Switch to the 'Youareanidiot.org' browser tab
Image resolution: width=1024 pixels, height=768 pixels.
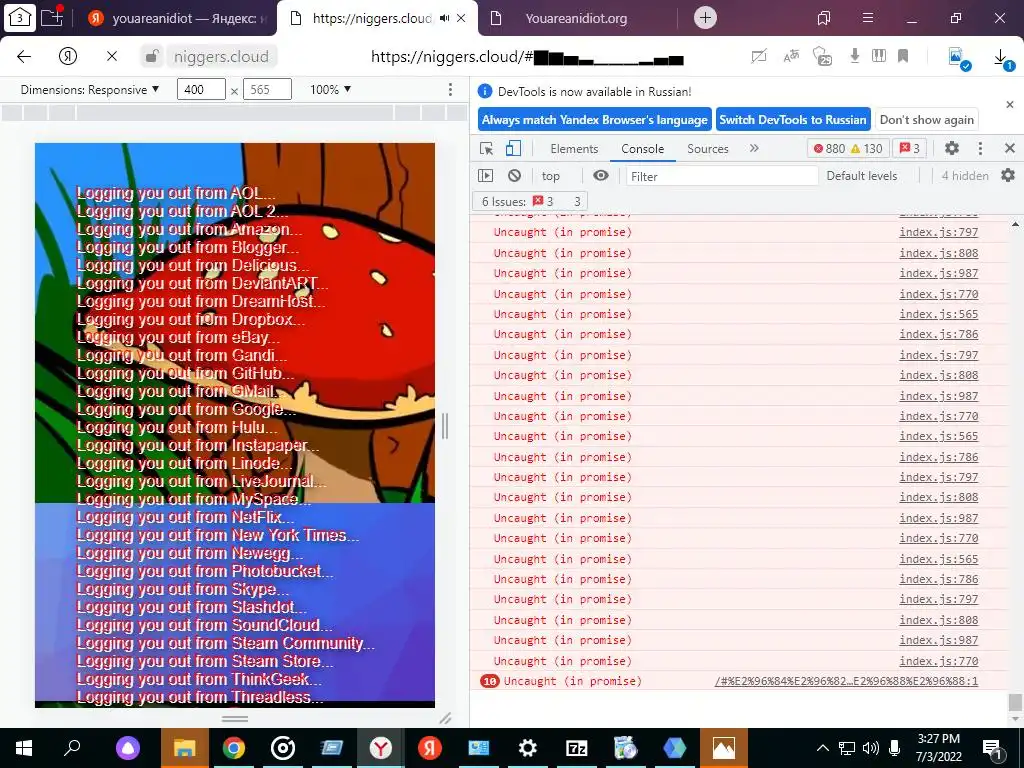576,18
